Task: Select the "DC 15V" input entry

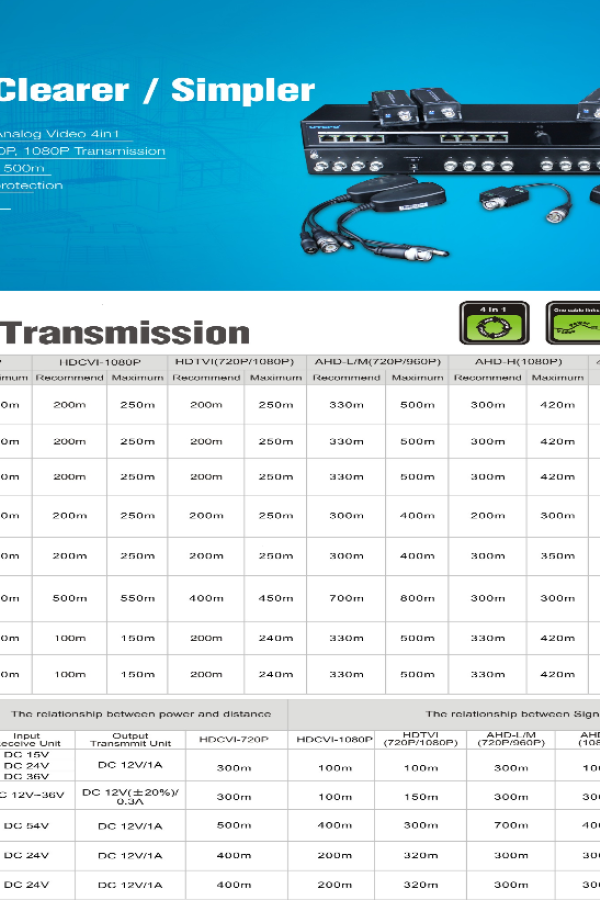Action: pos(26,755)
